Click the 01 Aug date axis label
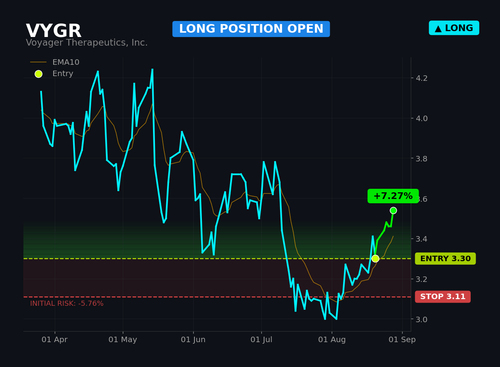Viewport: 500px width, 367px height. [332, 340]
